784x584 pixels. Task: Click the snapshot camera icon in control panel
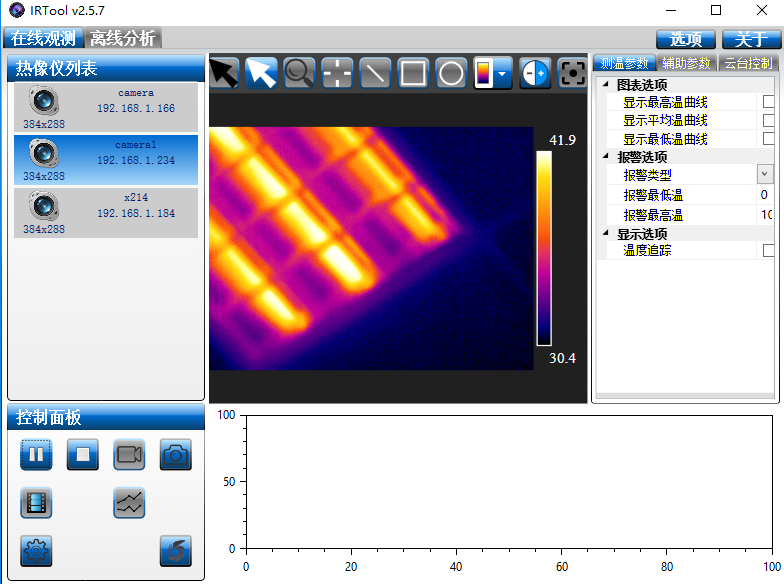pos(176,455)
